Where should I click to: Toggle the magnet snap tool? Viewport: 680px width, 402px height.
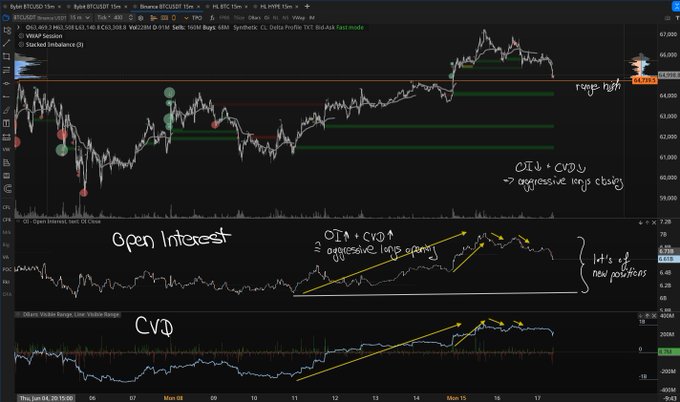pos(7,189)
